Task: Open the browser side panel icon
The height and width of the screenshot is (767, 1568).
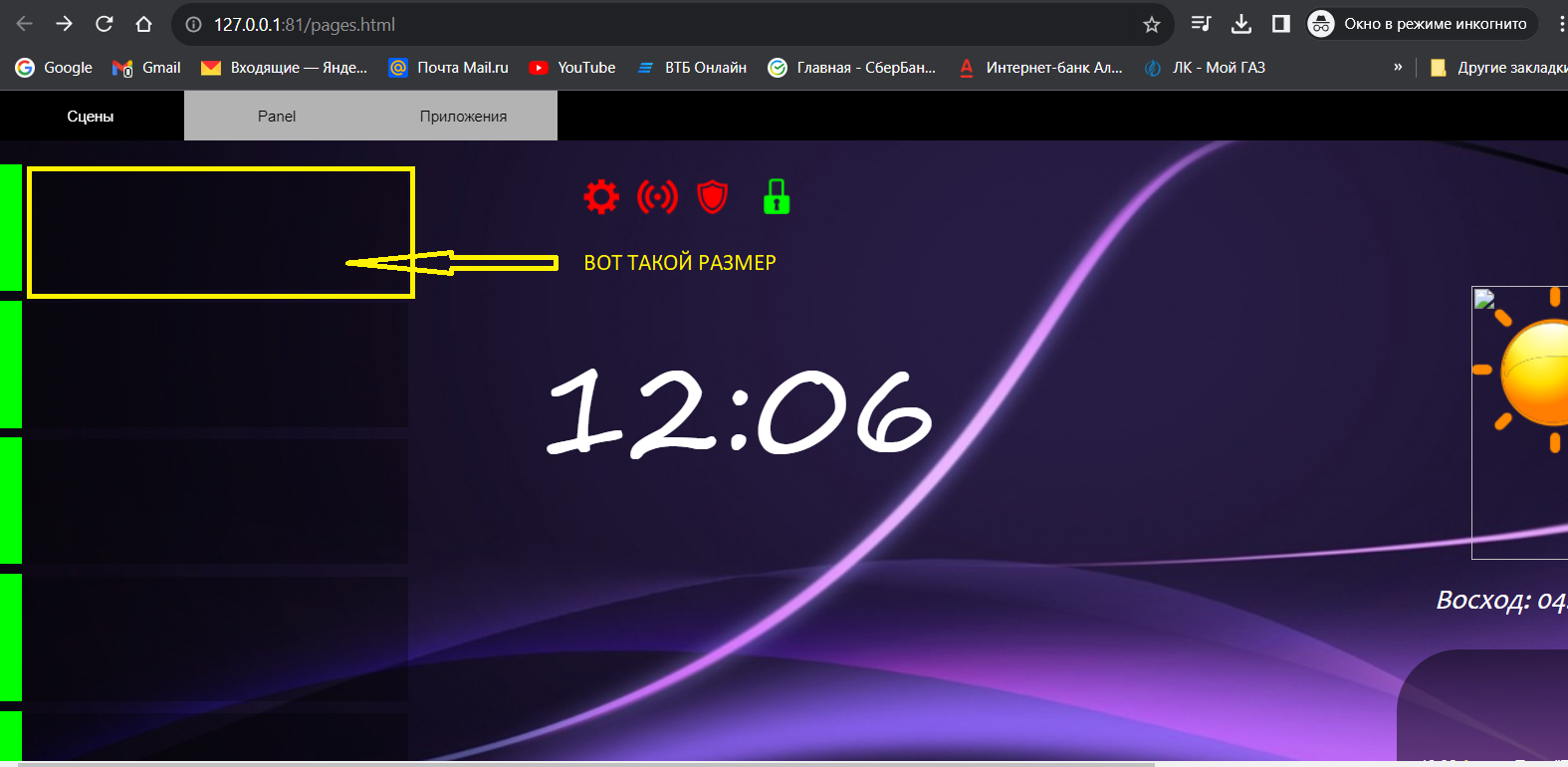Action: [x=1281, y=24]
